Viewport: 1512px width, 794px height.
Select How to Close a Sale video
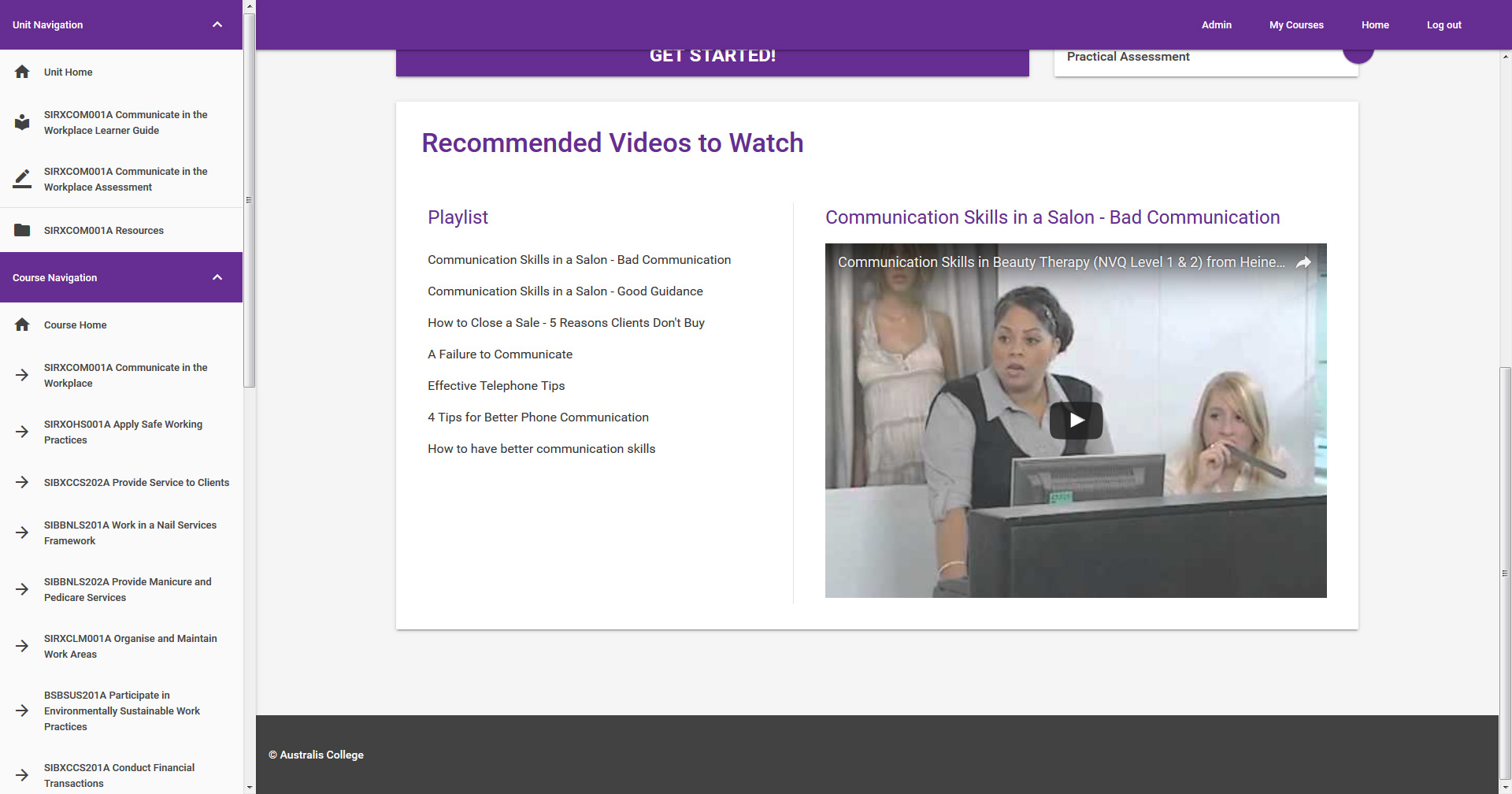[x=566, y=323]
